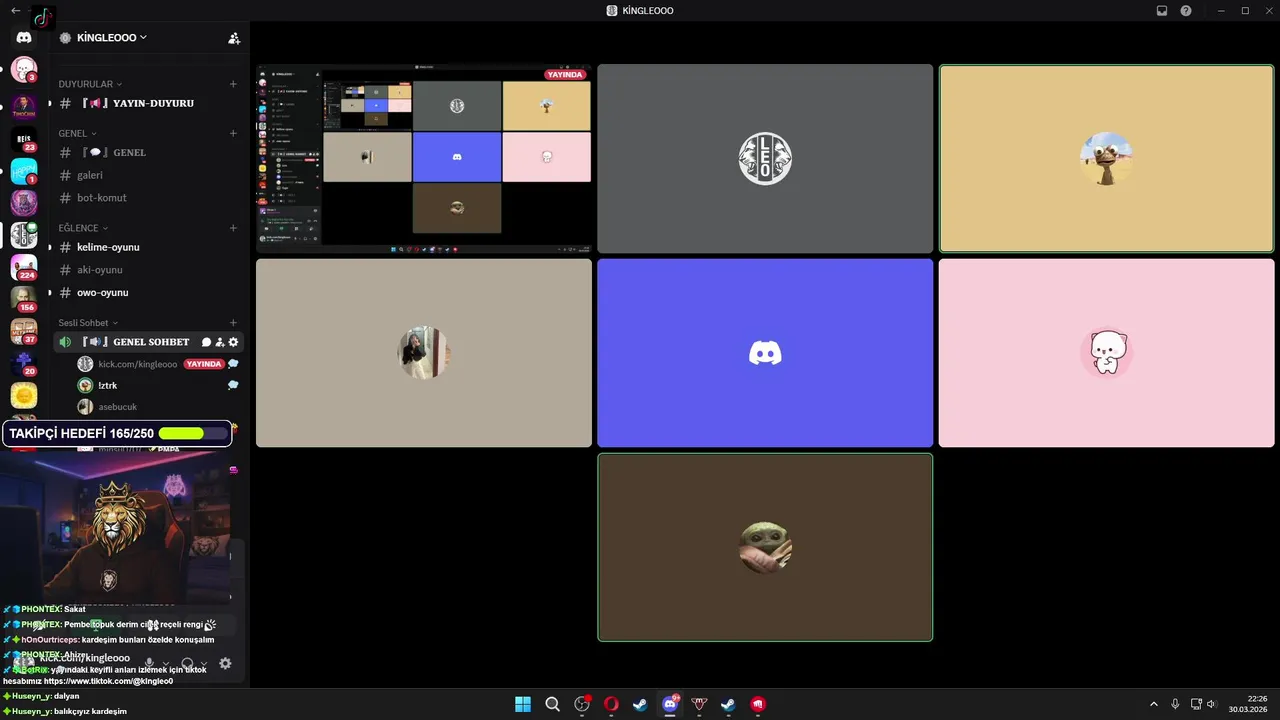Toggle headphone deafen in user panel
Image resolution: width=1280 pixels, height=720 pixels.
[187, 663]
